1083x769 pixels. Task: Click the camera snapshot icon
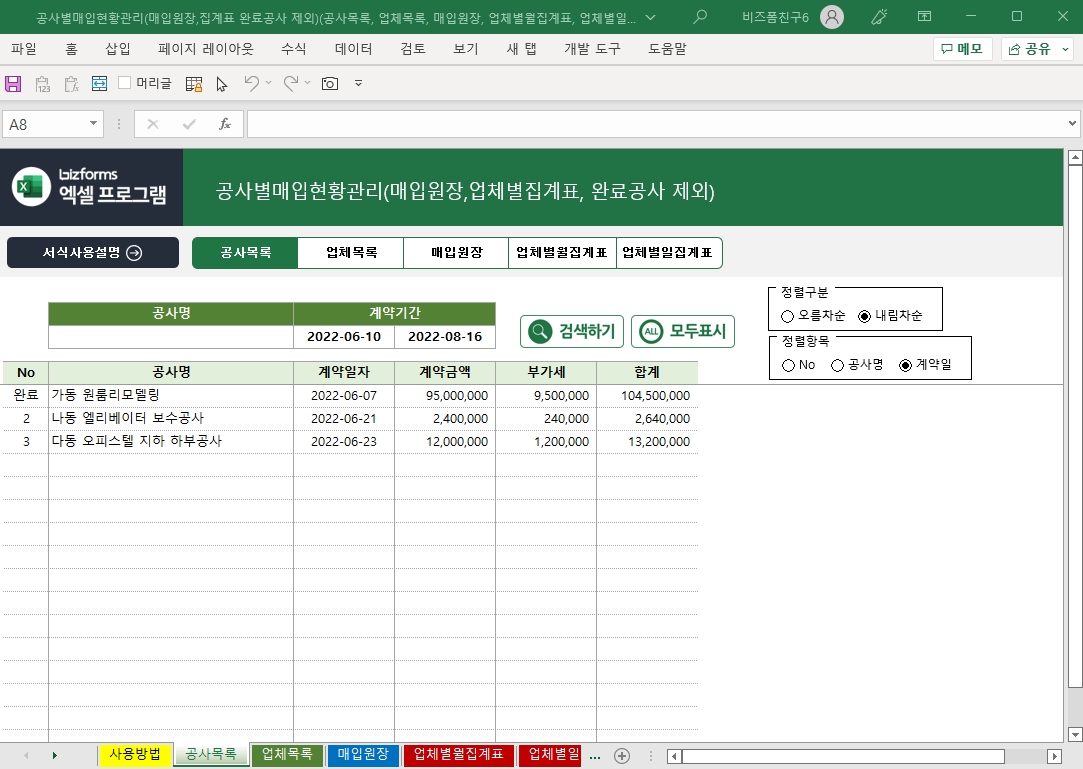329,84
